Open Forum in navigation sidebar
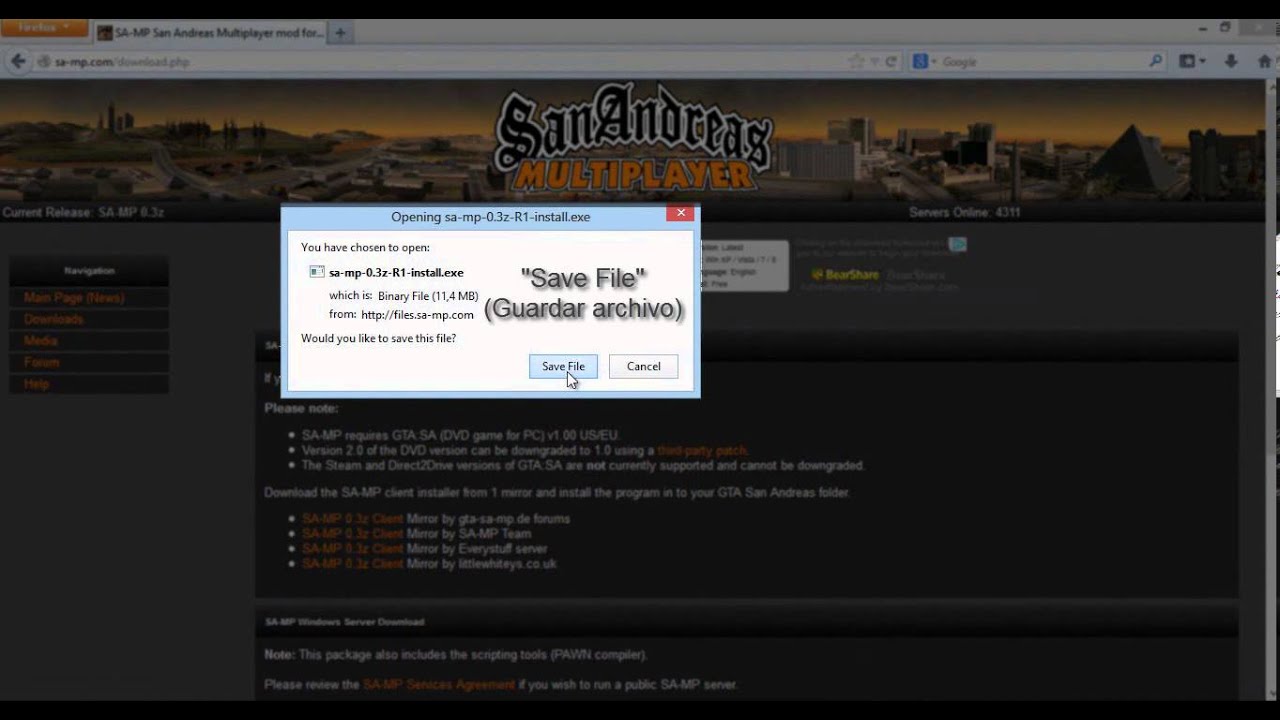This screenshot has height=720, width=1280. [x=41, y=362]
